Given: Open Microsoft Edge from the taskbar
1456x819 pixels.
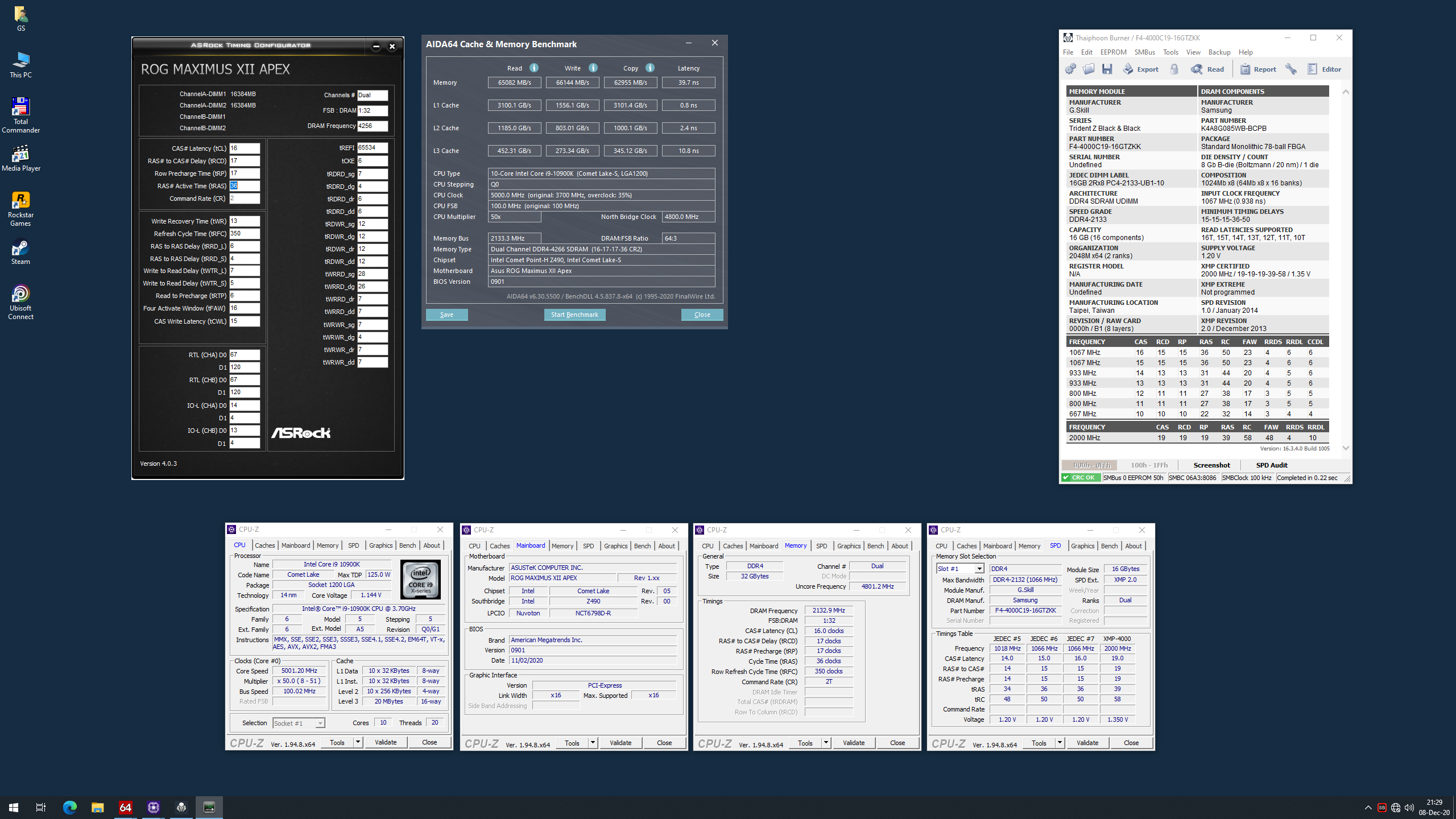Looking at the screenshot, I should 69,807.
